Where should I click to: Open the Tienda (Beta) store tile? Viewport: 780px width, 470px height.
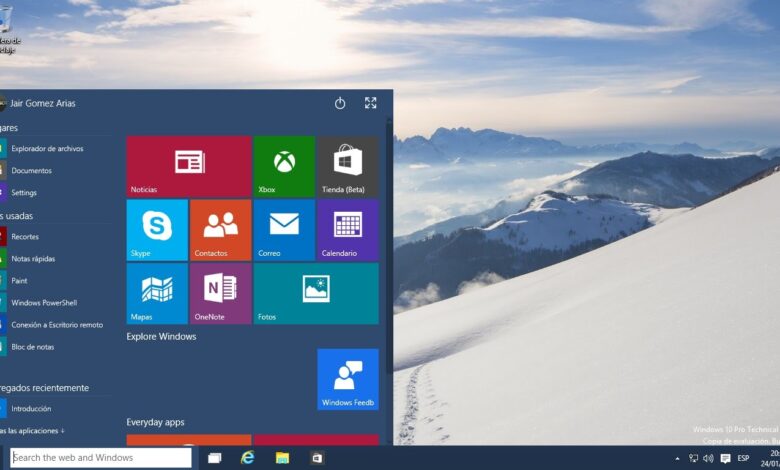tap(348, 166)
